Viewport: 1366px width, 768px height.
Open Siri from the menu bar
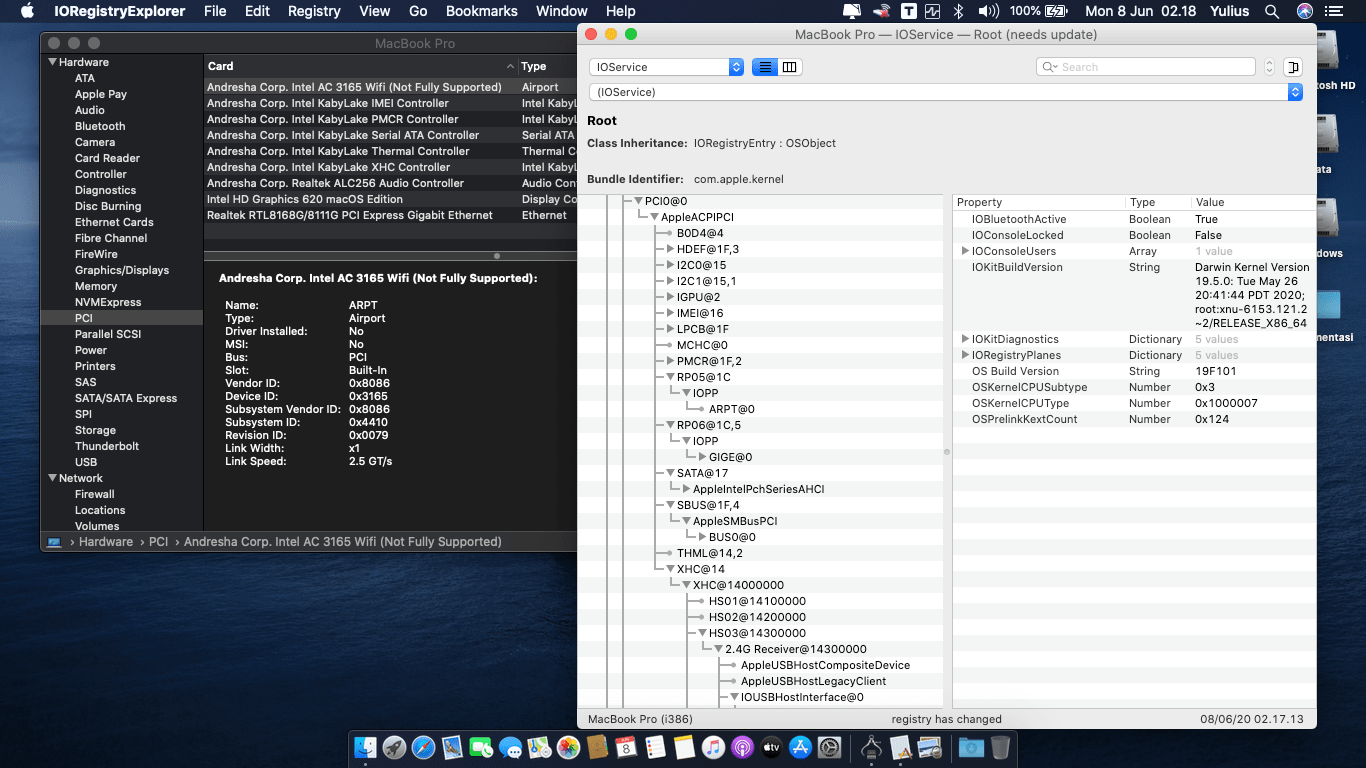point(1305,11)
